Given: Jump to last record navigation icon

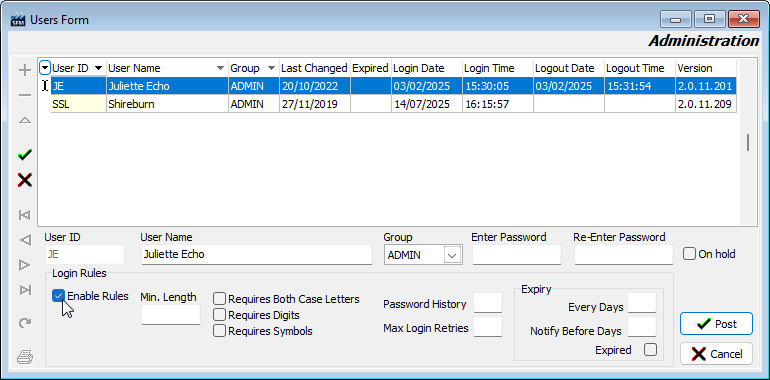Looking at the screenshot, I should [25, 290].
